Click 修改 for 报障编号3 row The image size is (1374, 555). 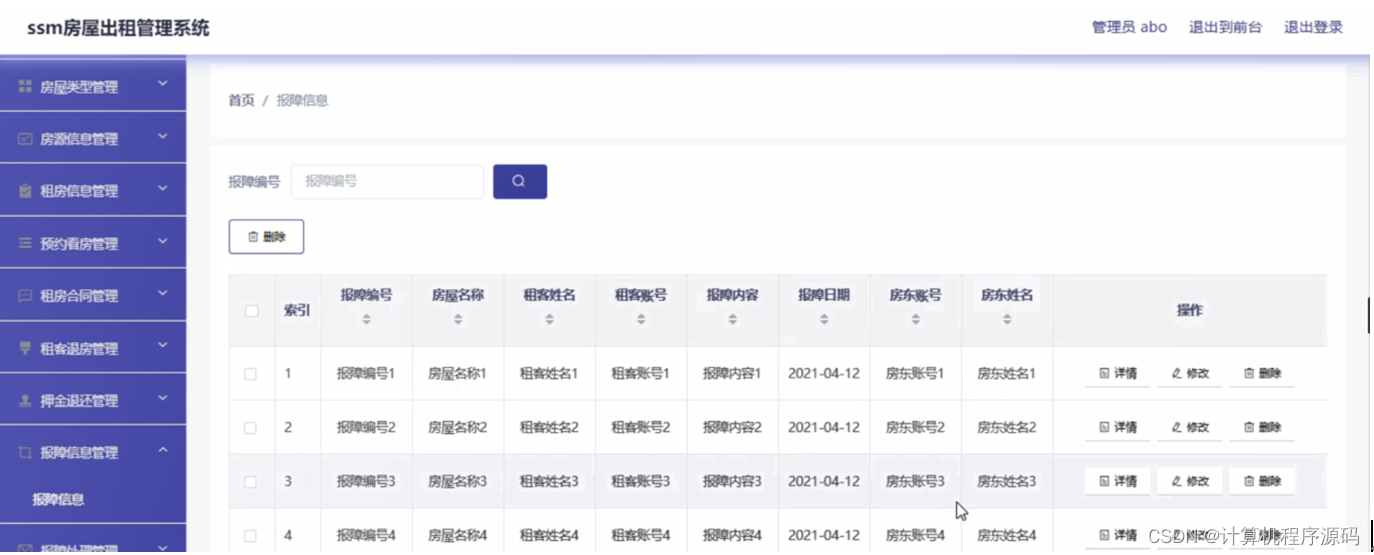coord(1190,482)
